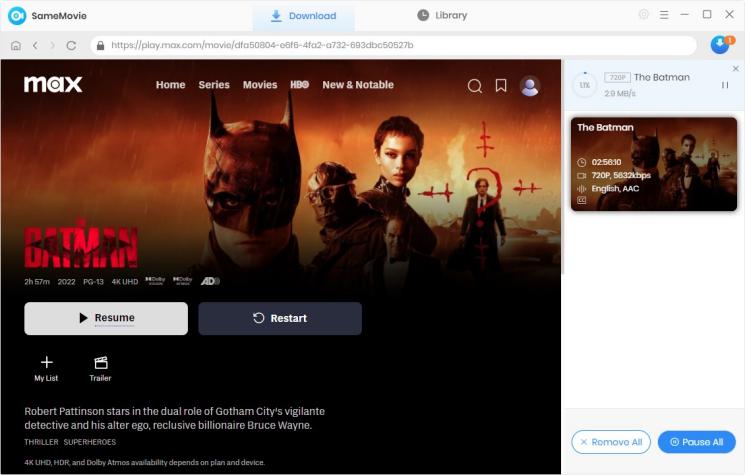Click the PG-13 rating label
This screenshot has width=745, height=475.
93,282
